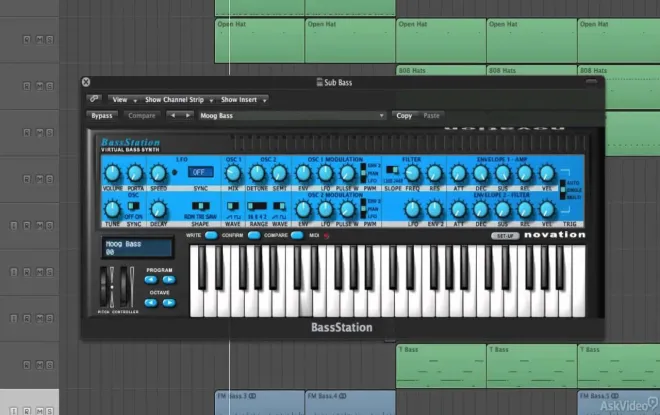Toggle the OSC 1 Modulation PWM source switch
Viewport: 660px width, 415px height.
[x=363, y=173]
